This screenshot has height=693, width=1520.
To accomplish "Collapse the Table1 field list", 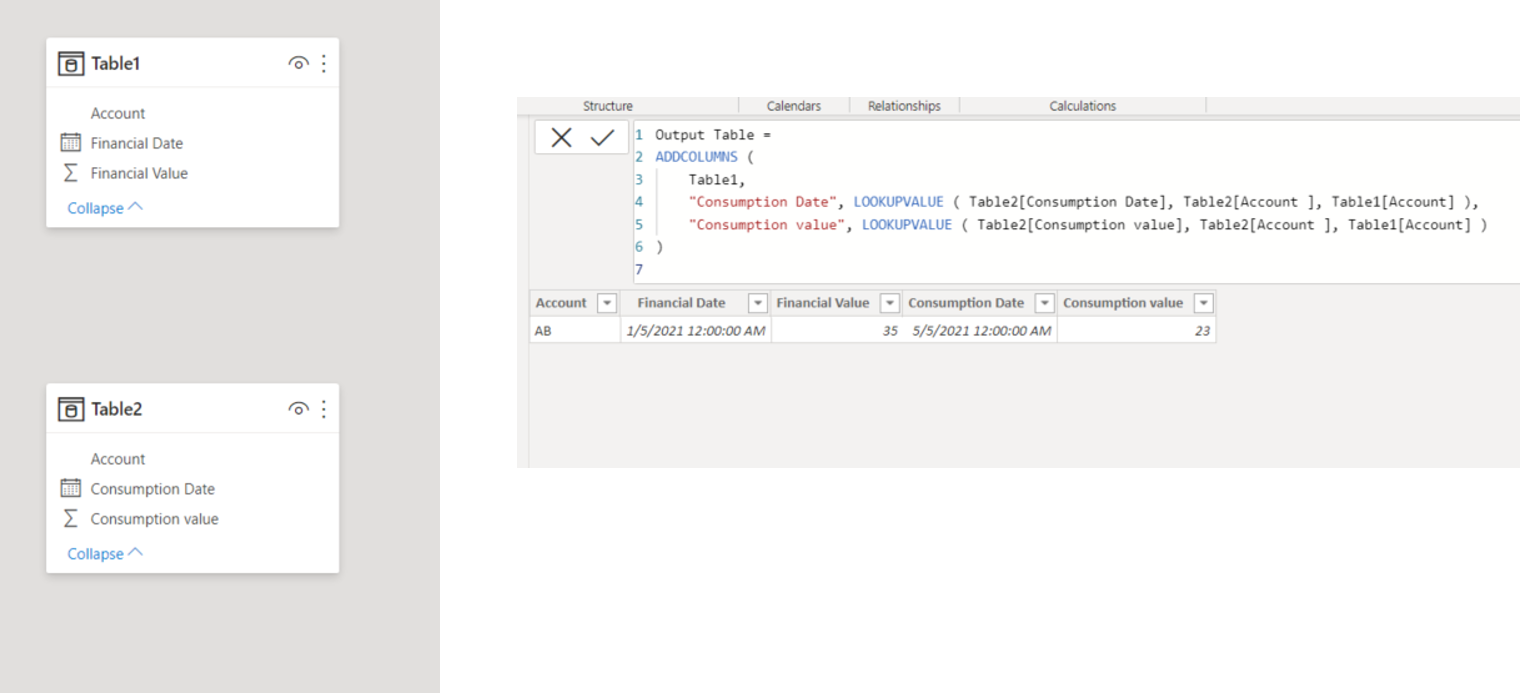I will [x=105, y=208].
